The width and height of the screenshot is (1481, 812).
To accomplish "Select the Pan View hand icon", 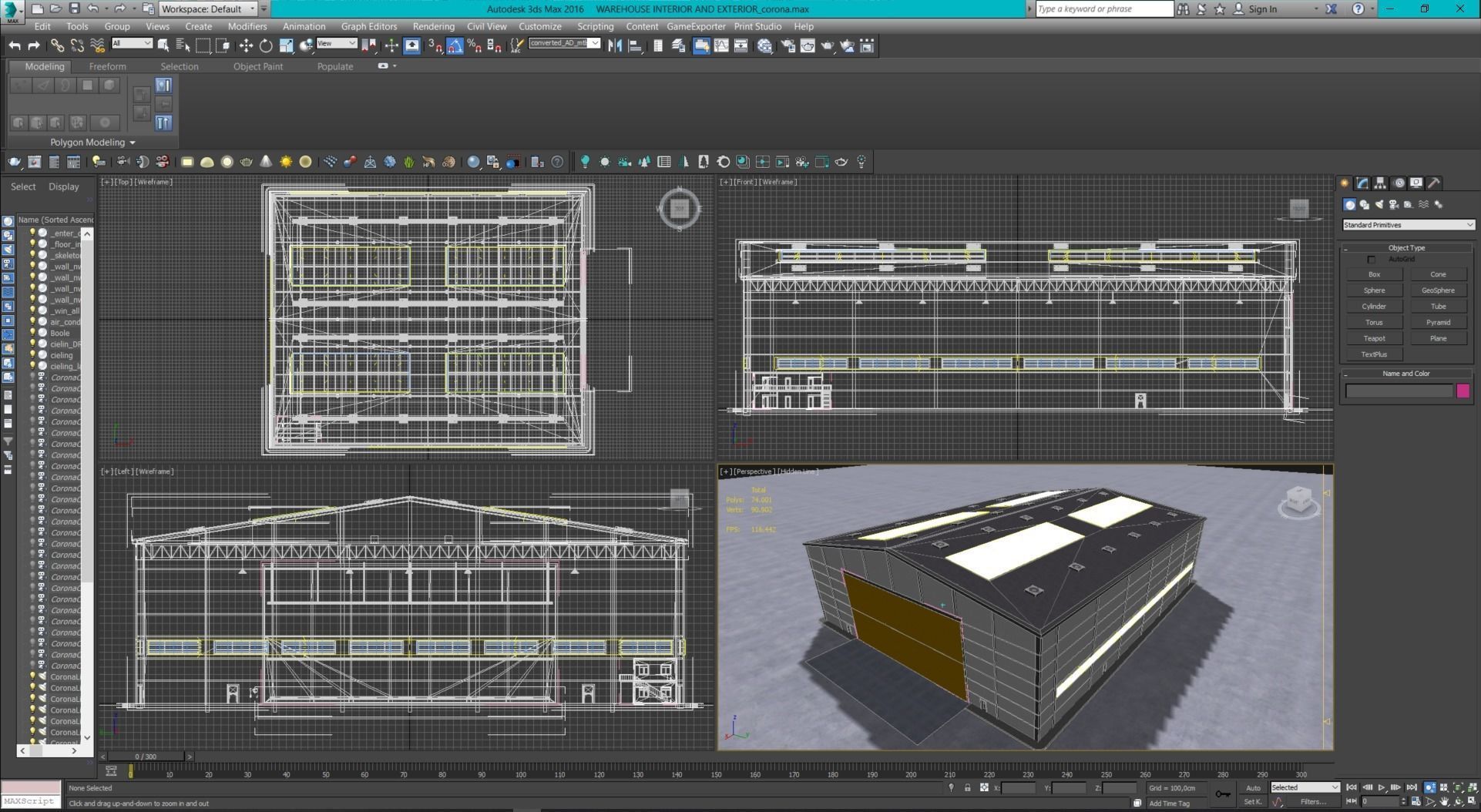I will [1444, 801].
